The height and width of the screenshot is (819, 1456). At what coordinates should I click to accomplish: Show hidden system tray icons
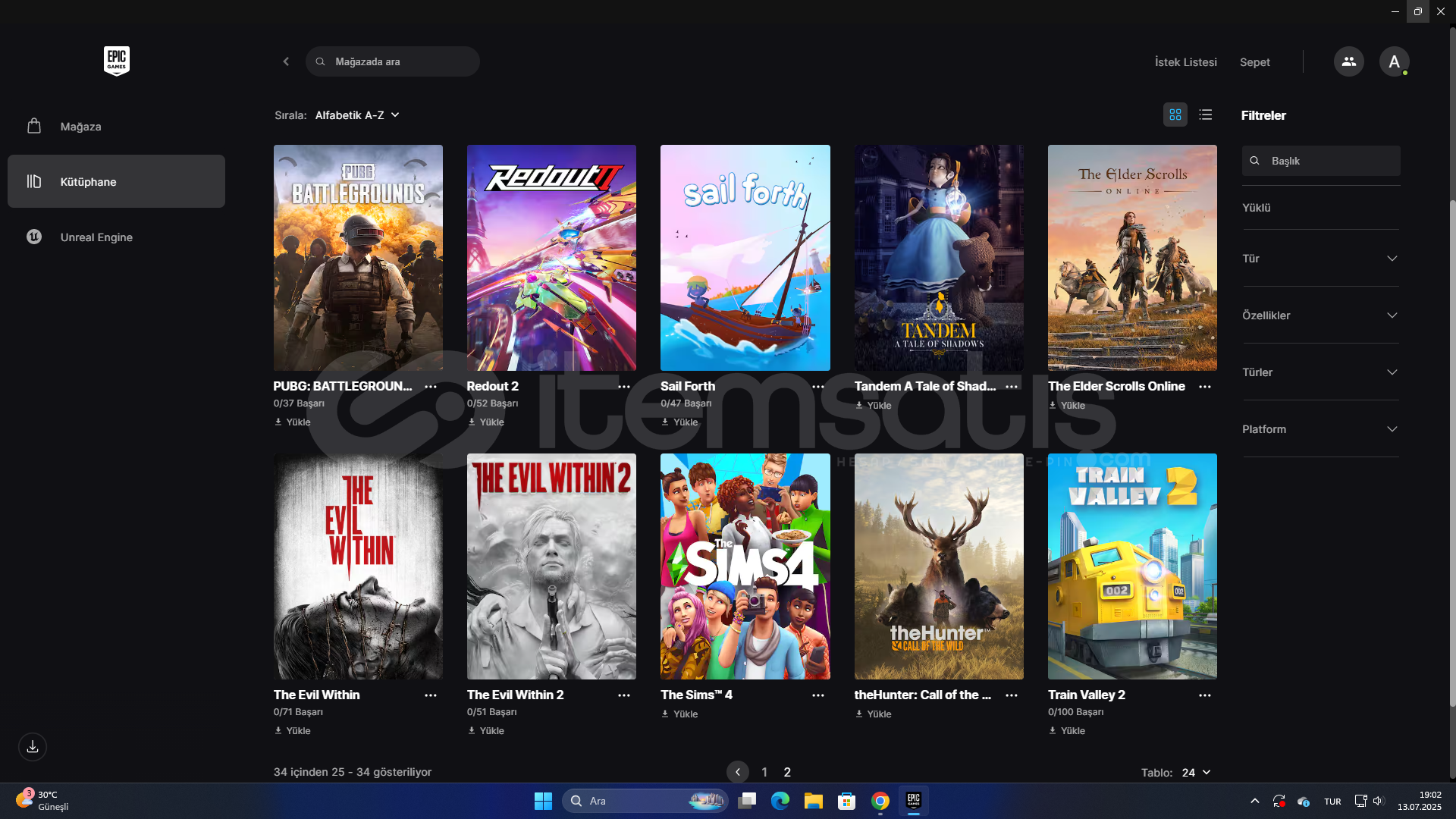click(1255, 801)
